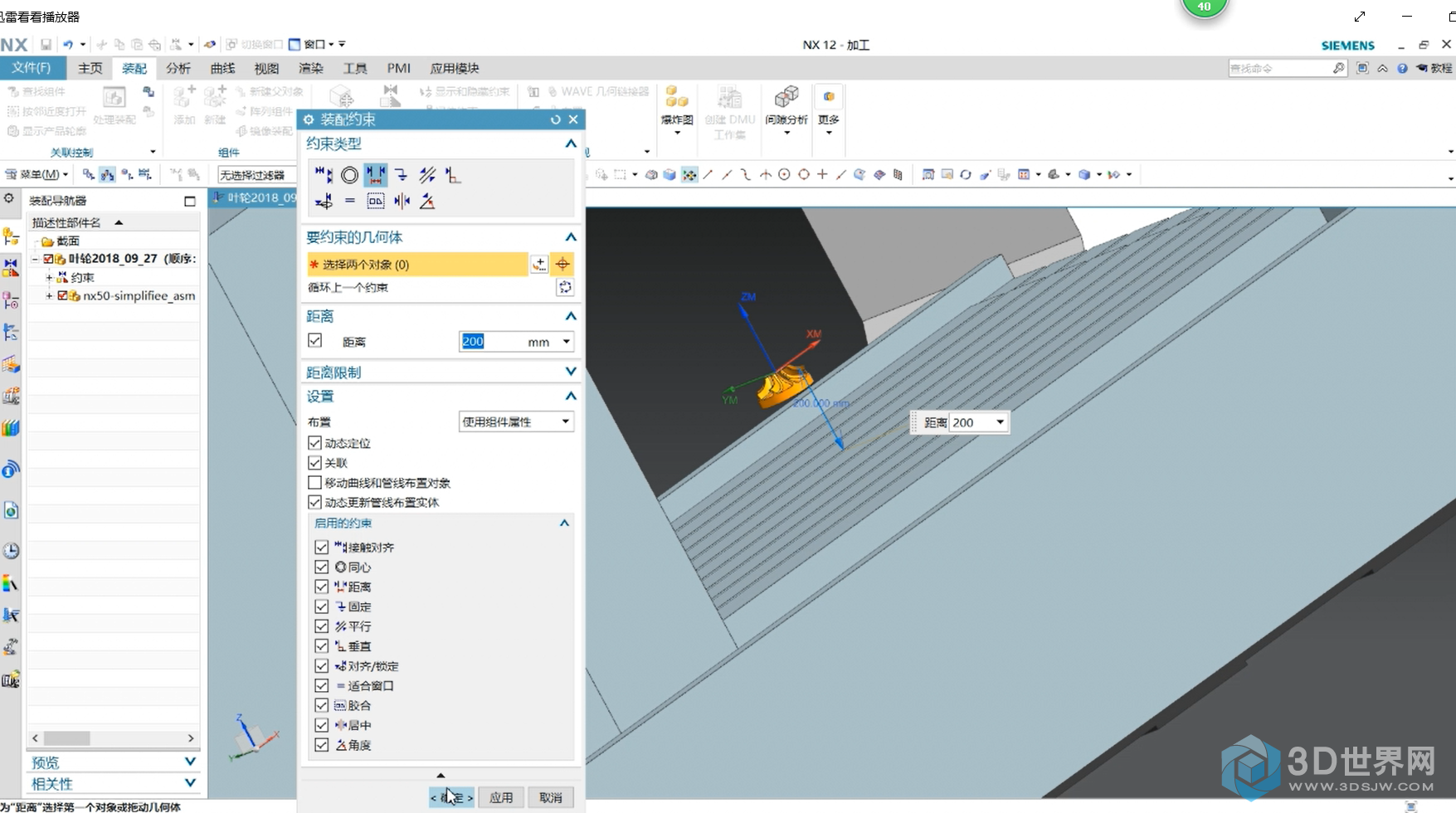
Task: Click the search magnifier in command finder
Action: (x=1338, y=68)
